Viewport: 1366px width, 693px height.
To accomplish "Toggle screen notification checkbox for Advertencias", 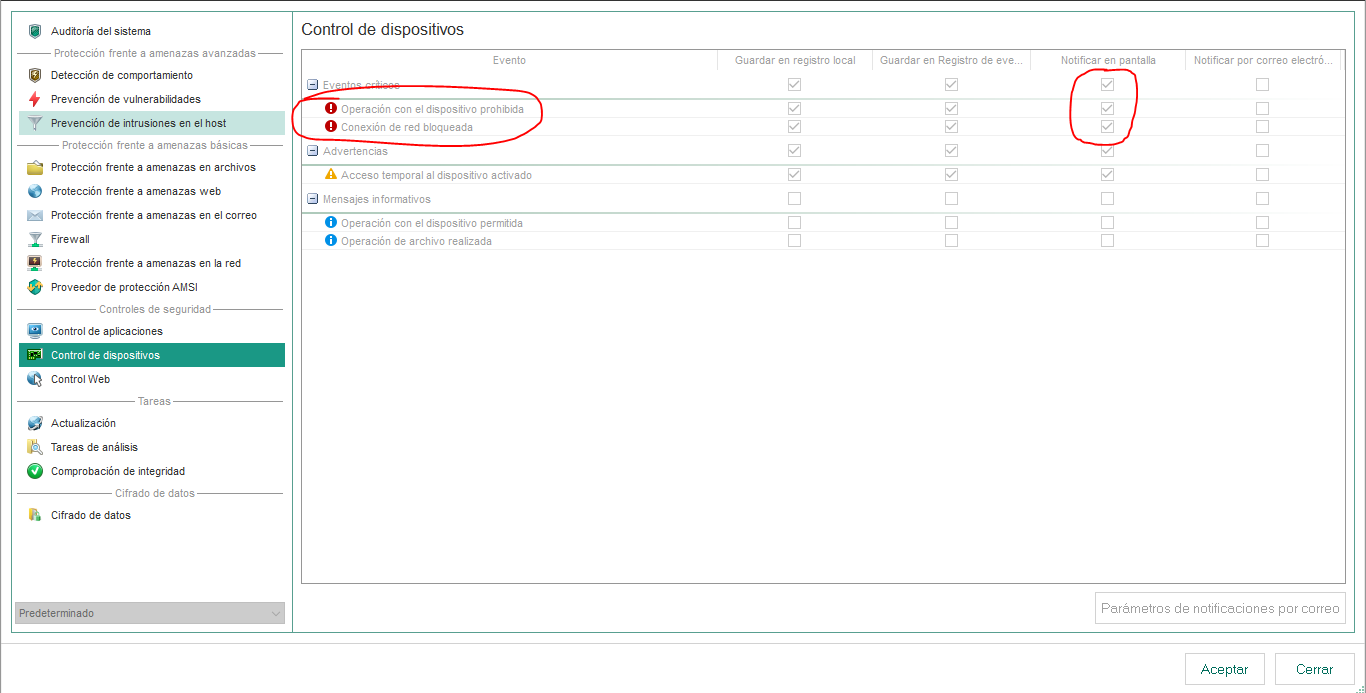I will [1107, 151].
